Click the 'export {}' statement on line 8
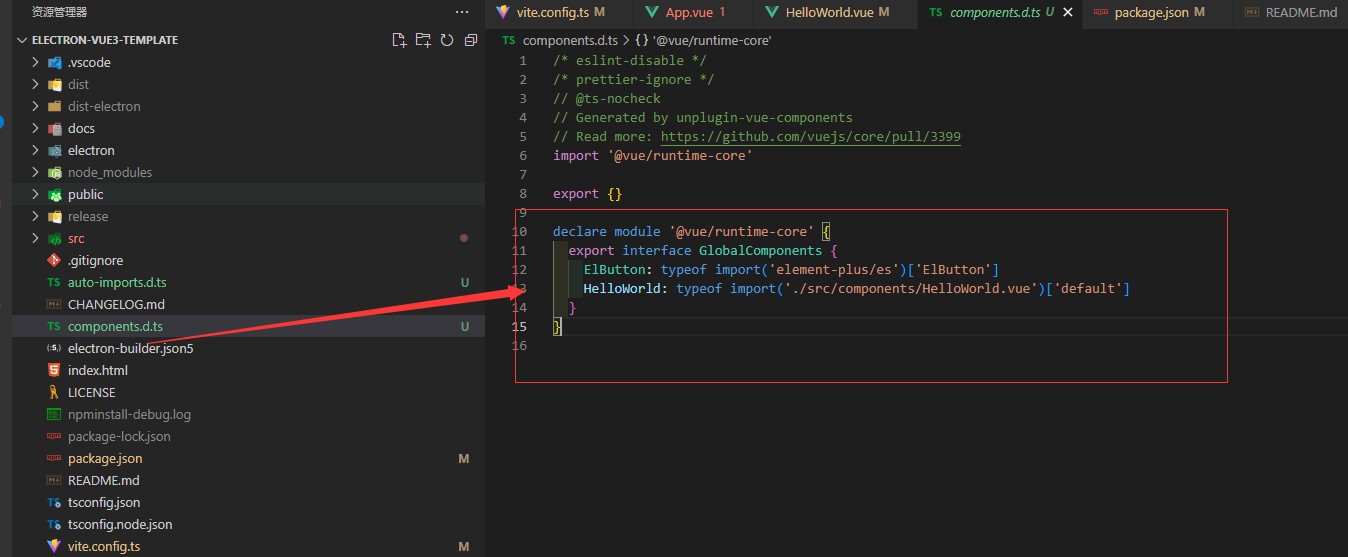This screenshot has height=557, width=1348. tap(587, 193)
